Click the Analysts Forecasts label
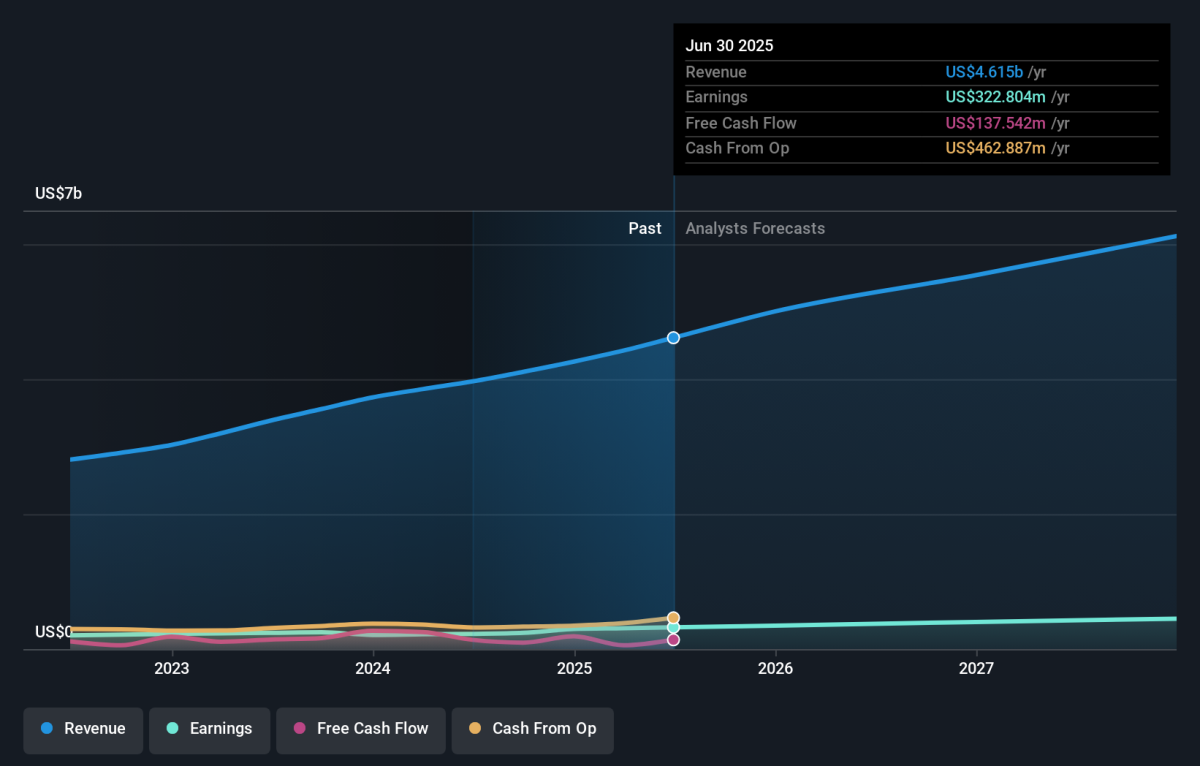This screenshot has width=1200, height=766. coord(755,229)
